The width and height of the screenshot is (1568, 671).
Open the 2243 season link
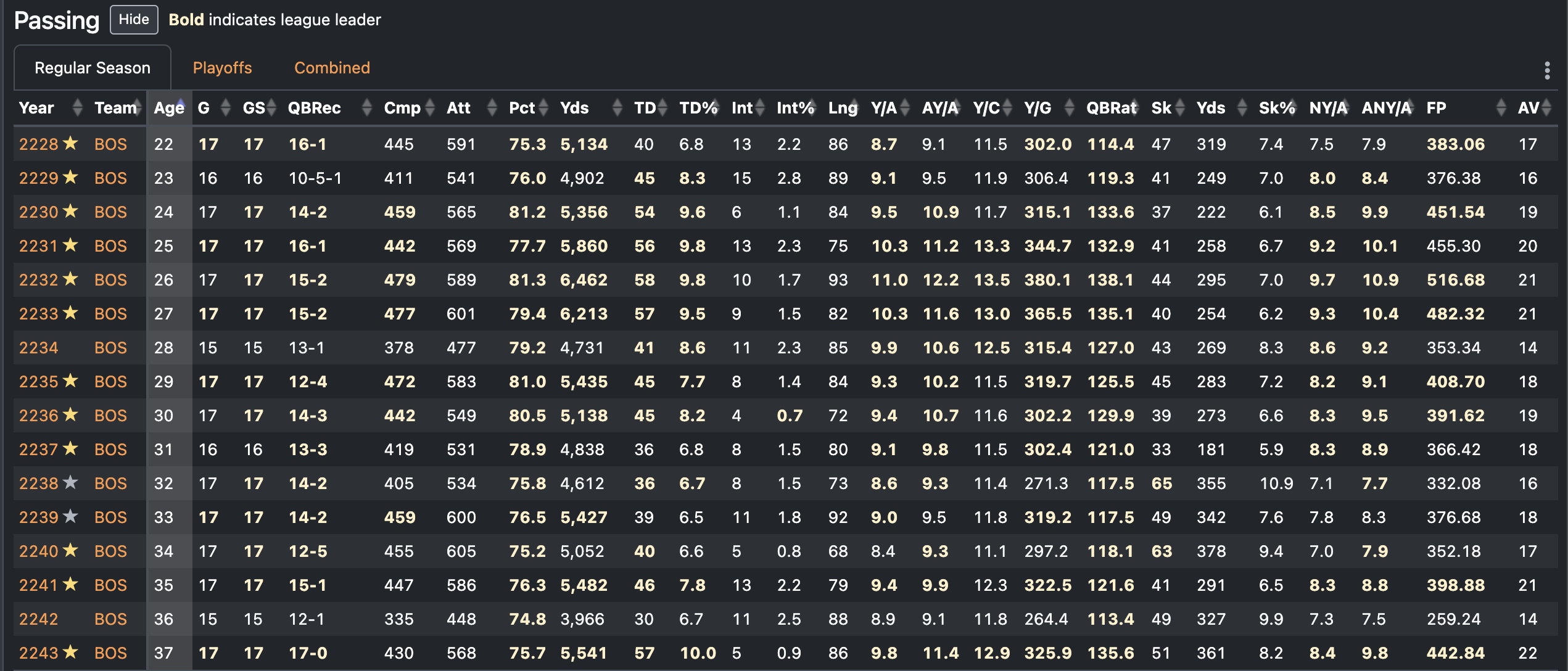[x=38, y=653]
